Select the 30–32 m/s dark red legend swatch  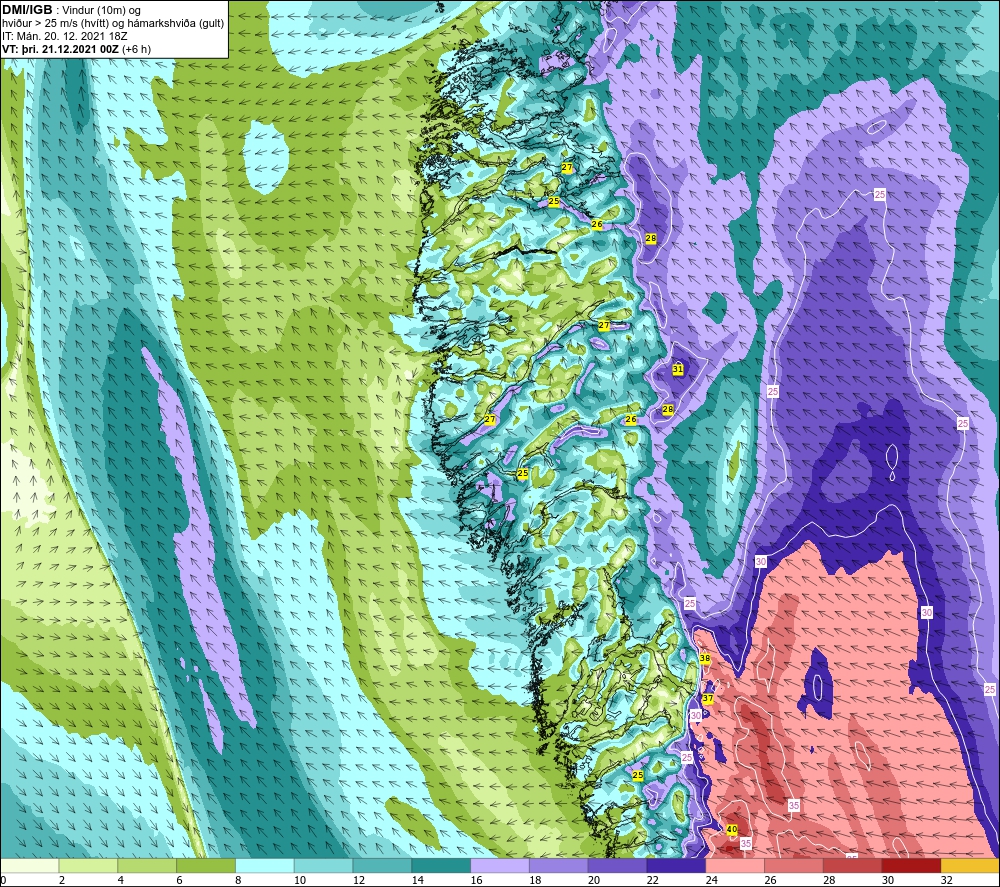pyautogui.click(x=911, y=865)
